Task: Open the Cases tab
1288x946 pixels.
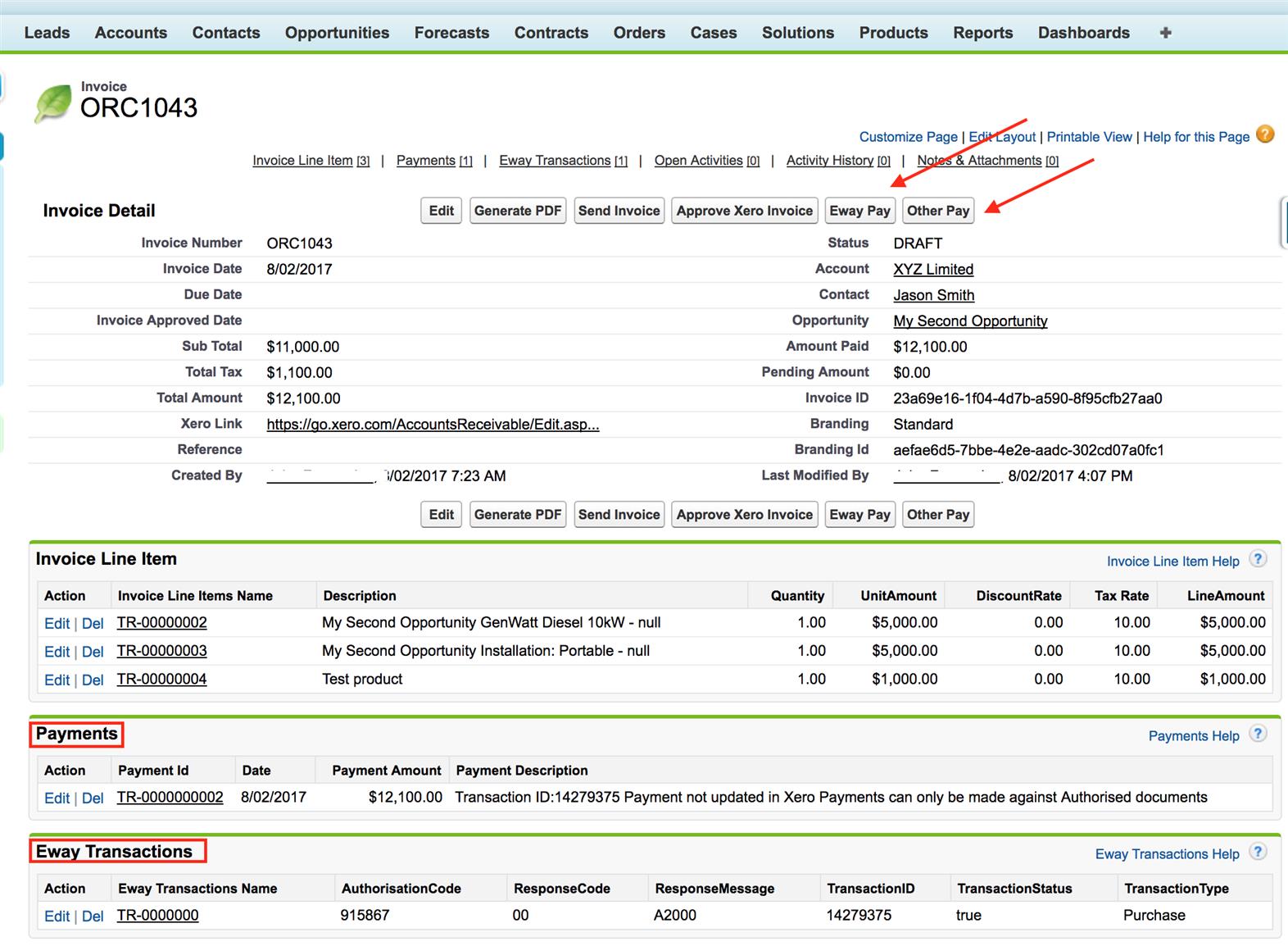Action: [714, 33]
